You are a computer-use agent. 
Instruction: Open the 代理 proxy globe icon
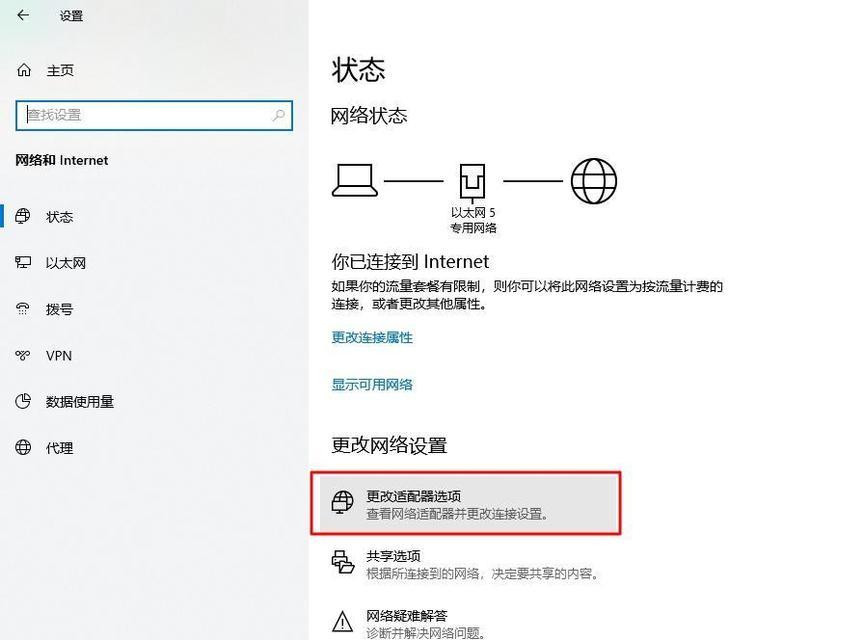[x=23, y=447]
